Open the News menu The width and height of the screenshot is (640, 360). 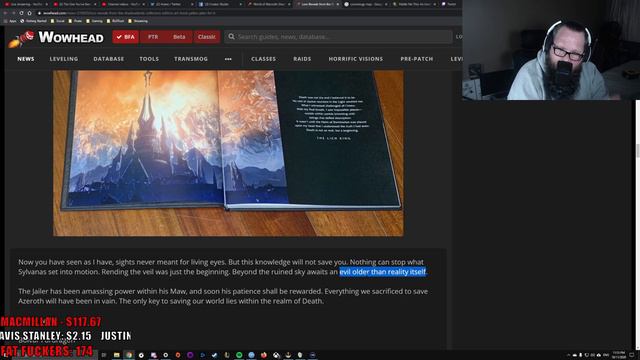(26, 59)
